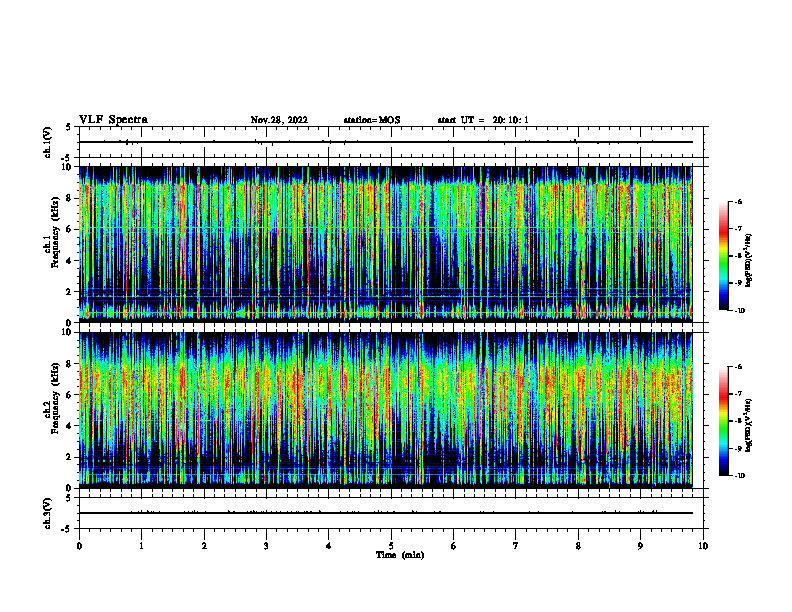Click the "3" tick label on the Time axis
Image resolution: width=792 pixels, height=612 pixels.
(x=266, y=546)
